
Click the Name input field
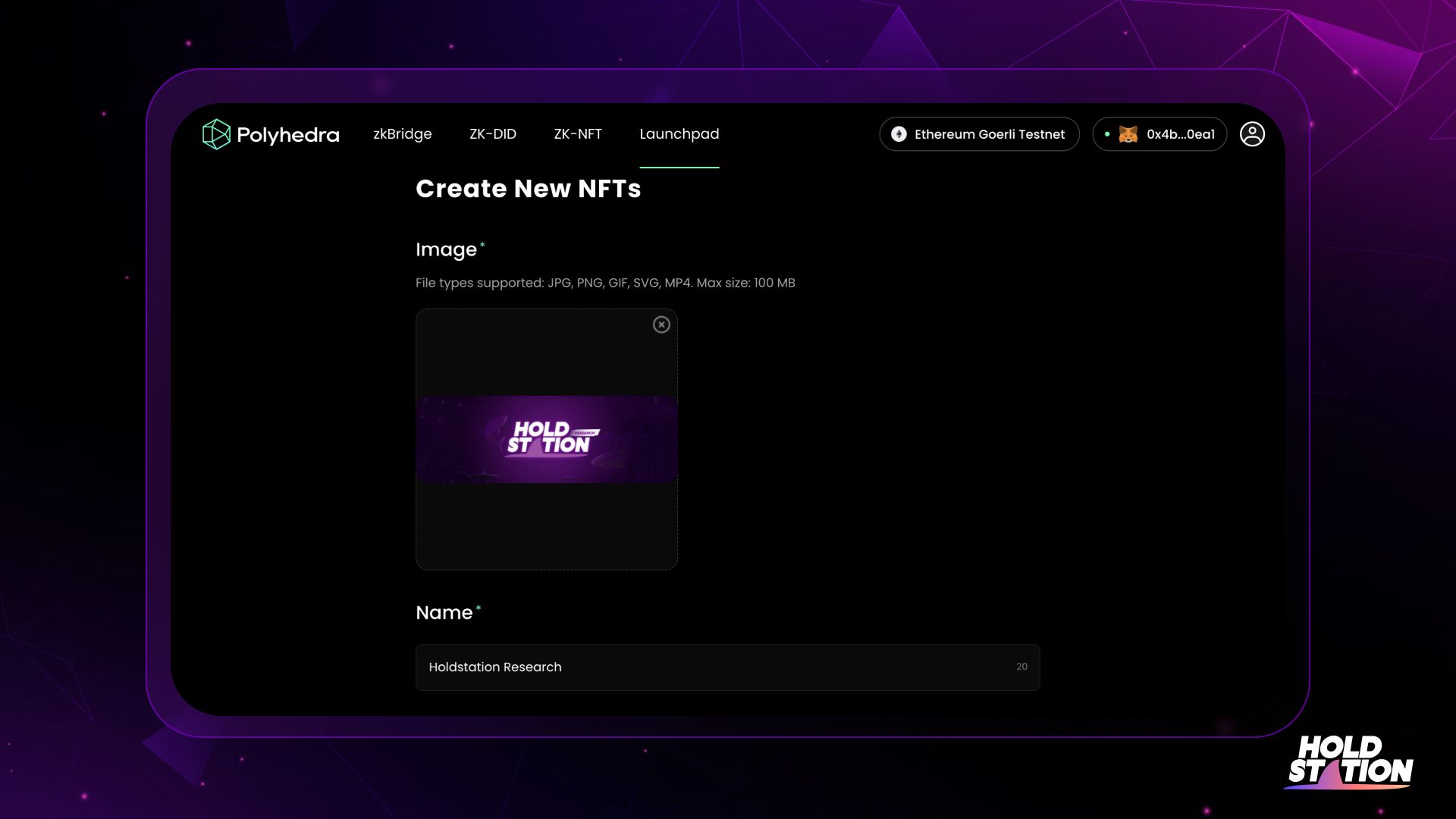727,667
